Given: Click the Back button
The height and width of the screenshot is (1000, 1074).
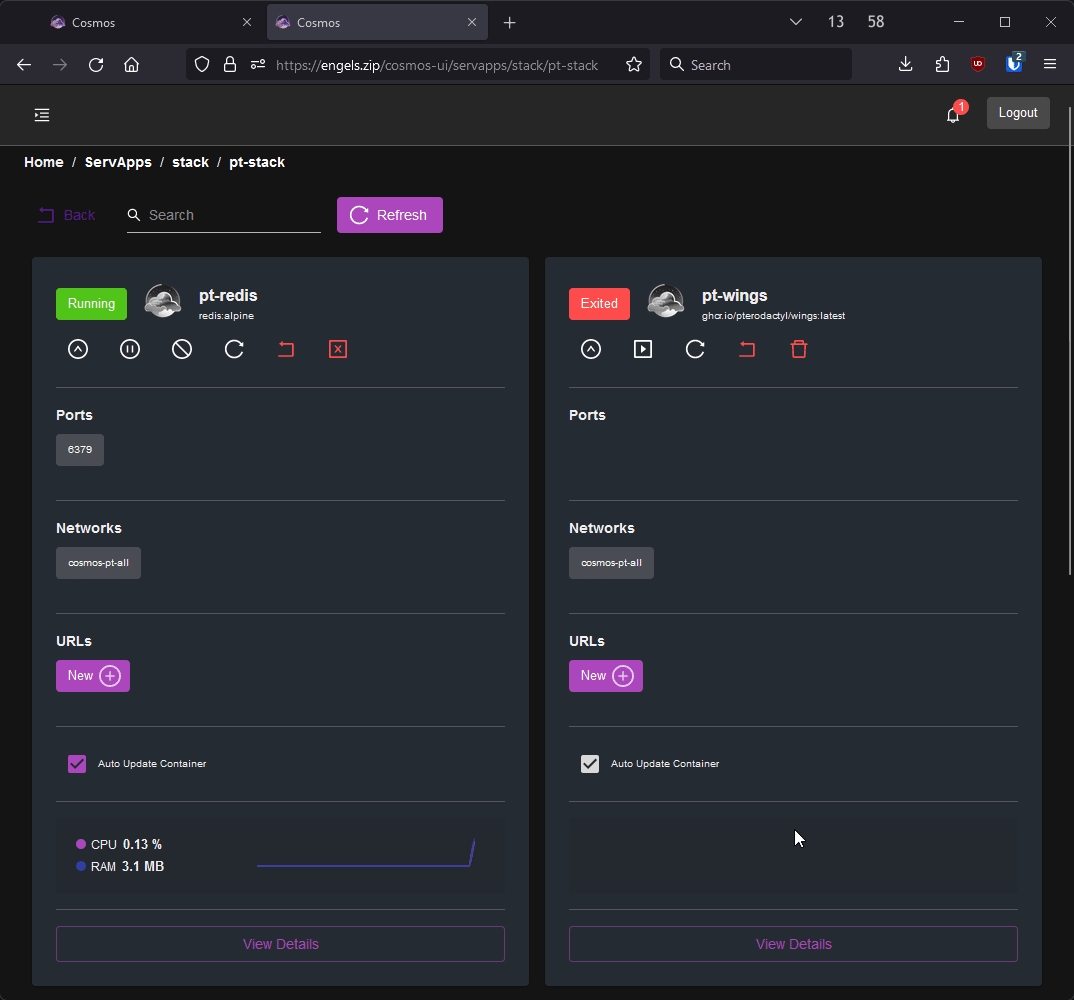Looking at the screenshot, I should click(66, 215).
